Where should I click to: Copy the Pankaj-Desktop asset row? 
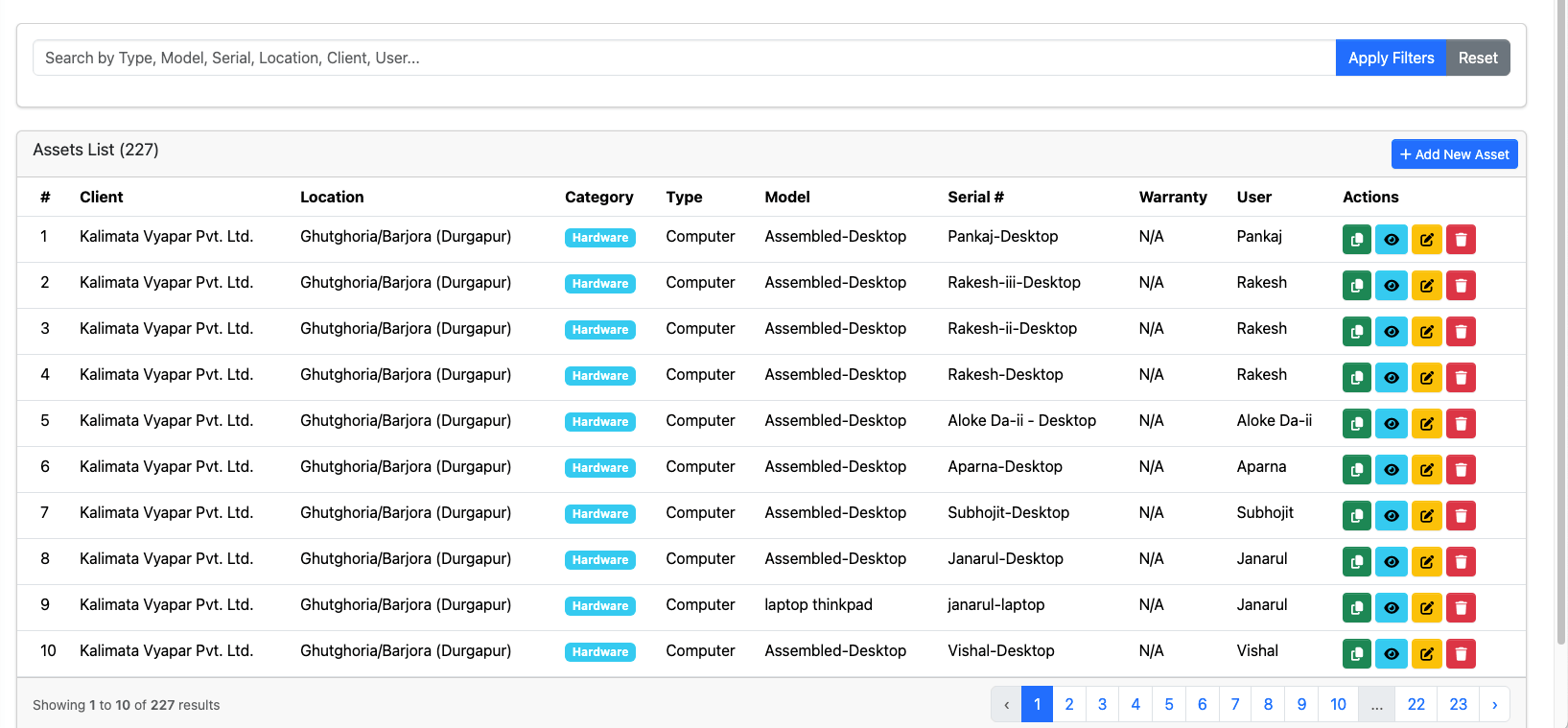[1356, 240]
